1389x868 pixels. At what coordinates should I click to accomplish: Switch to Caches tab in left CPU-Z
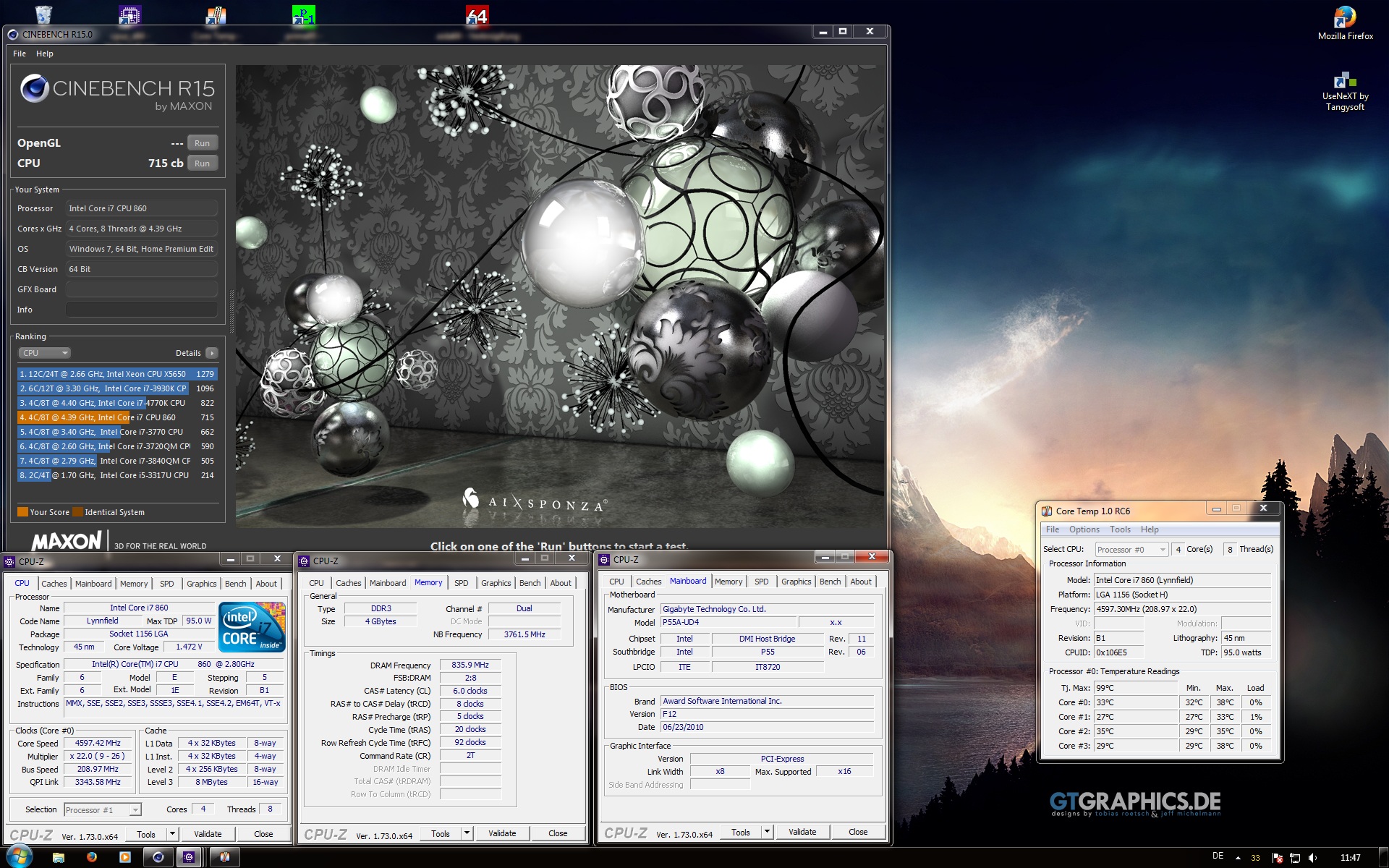pos(54,584)
